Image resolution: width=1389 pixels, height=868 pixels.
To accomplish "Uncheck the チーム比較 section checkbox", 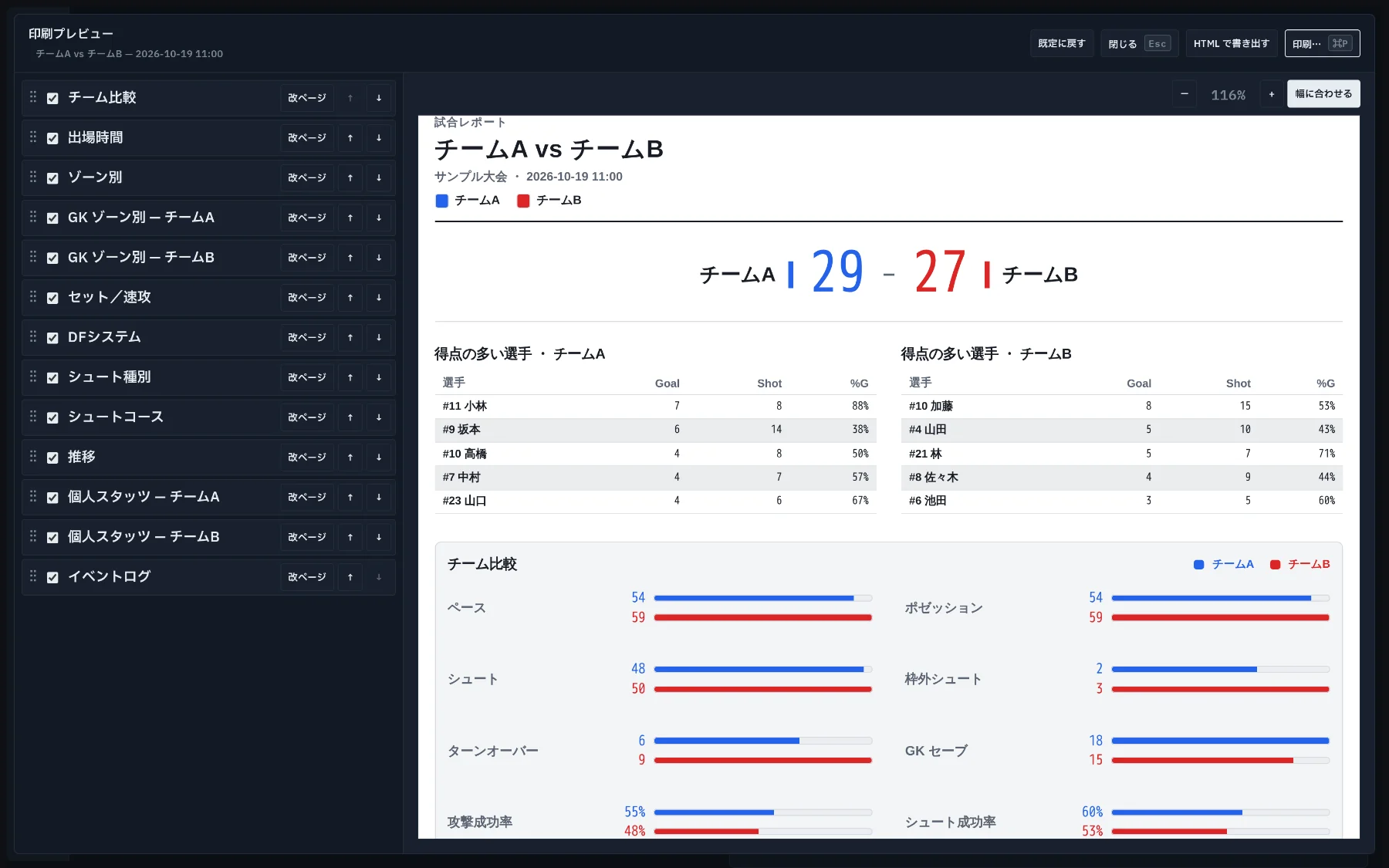I will coord(52,98).
